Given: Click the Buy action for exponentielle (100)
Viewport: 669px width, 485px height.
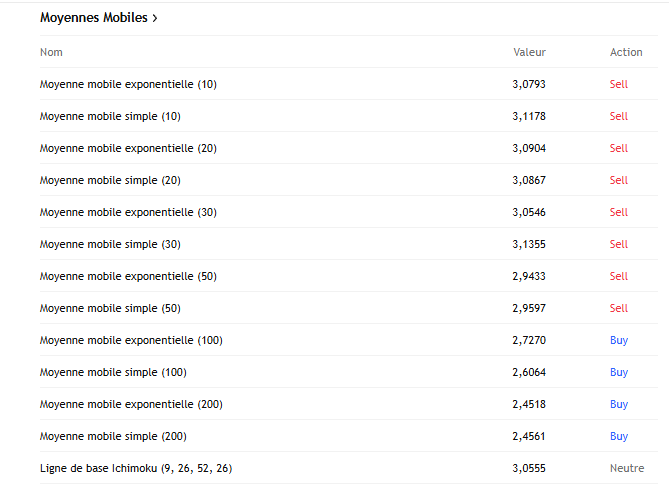Looking at the screenshot, I should pos(619,340).
